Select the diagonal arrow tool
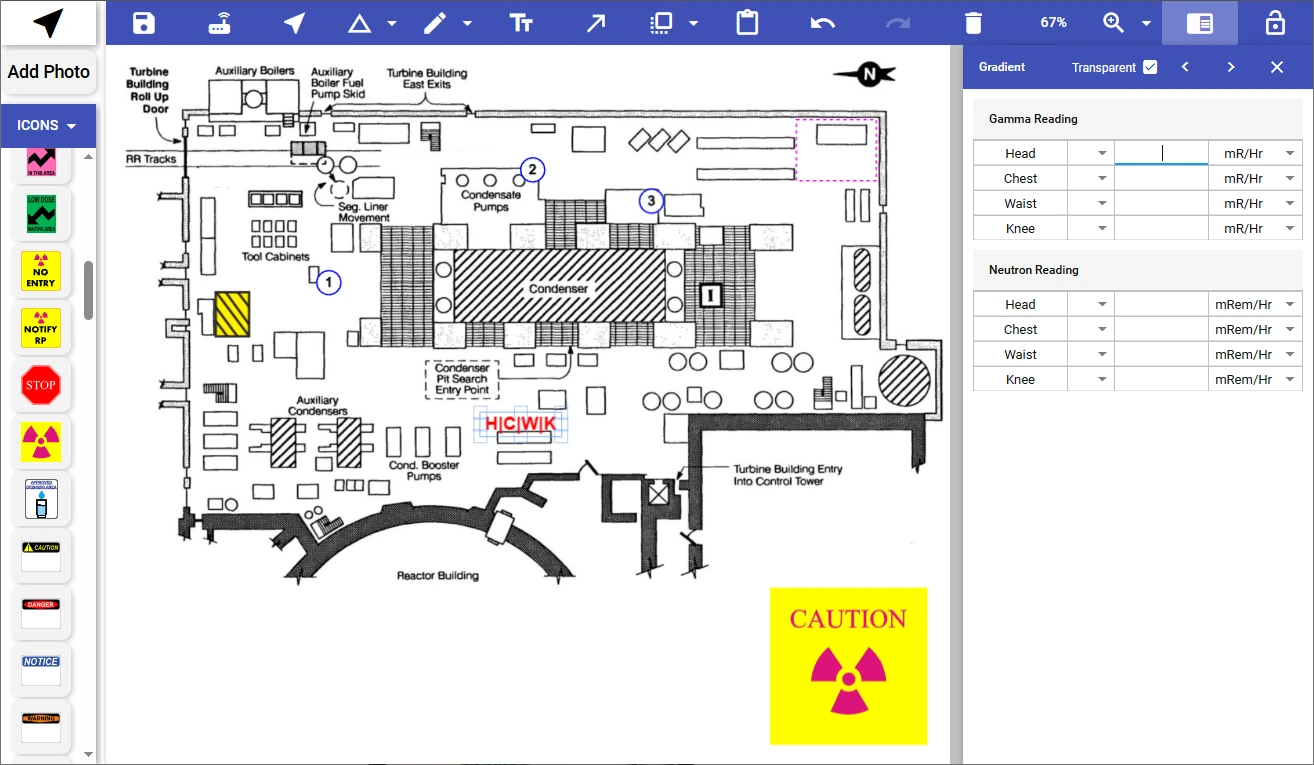1314x765 pixels. 596,23
